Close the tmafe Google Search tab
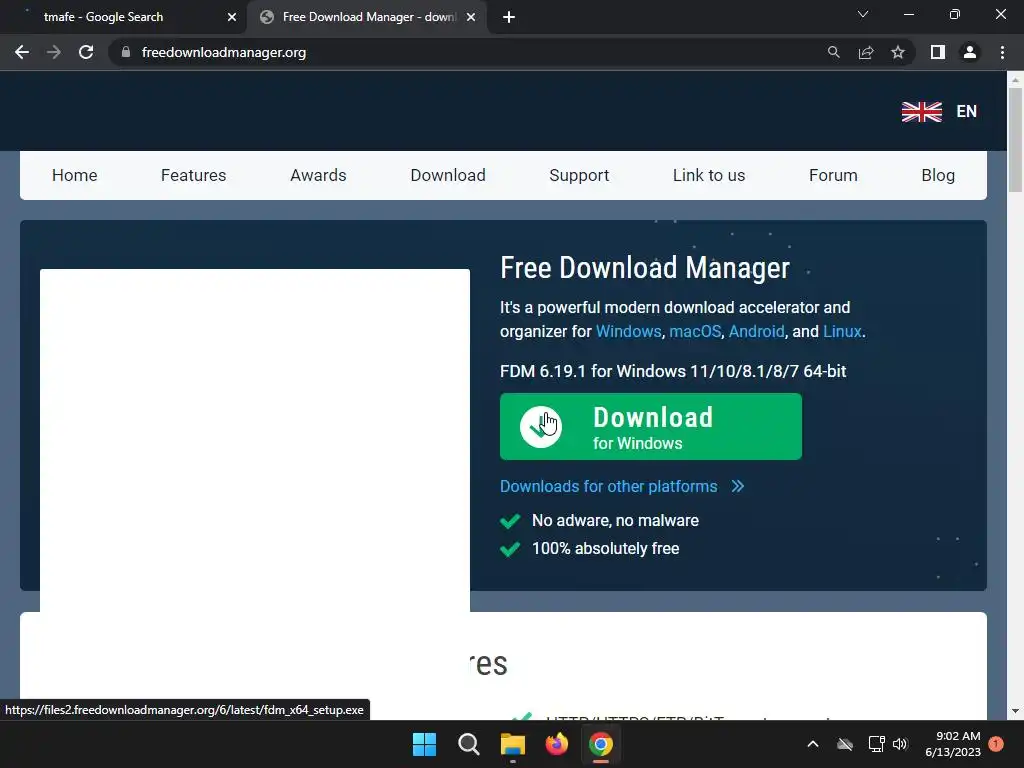 (232, 17)
